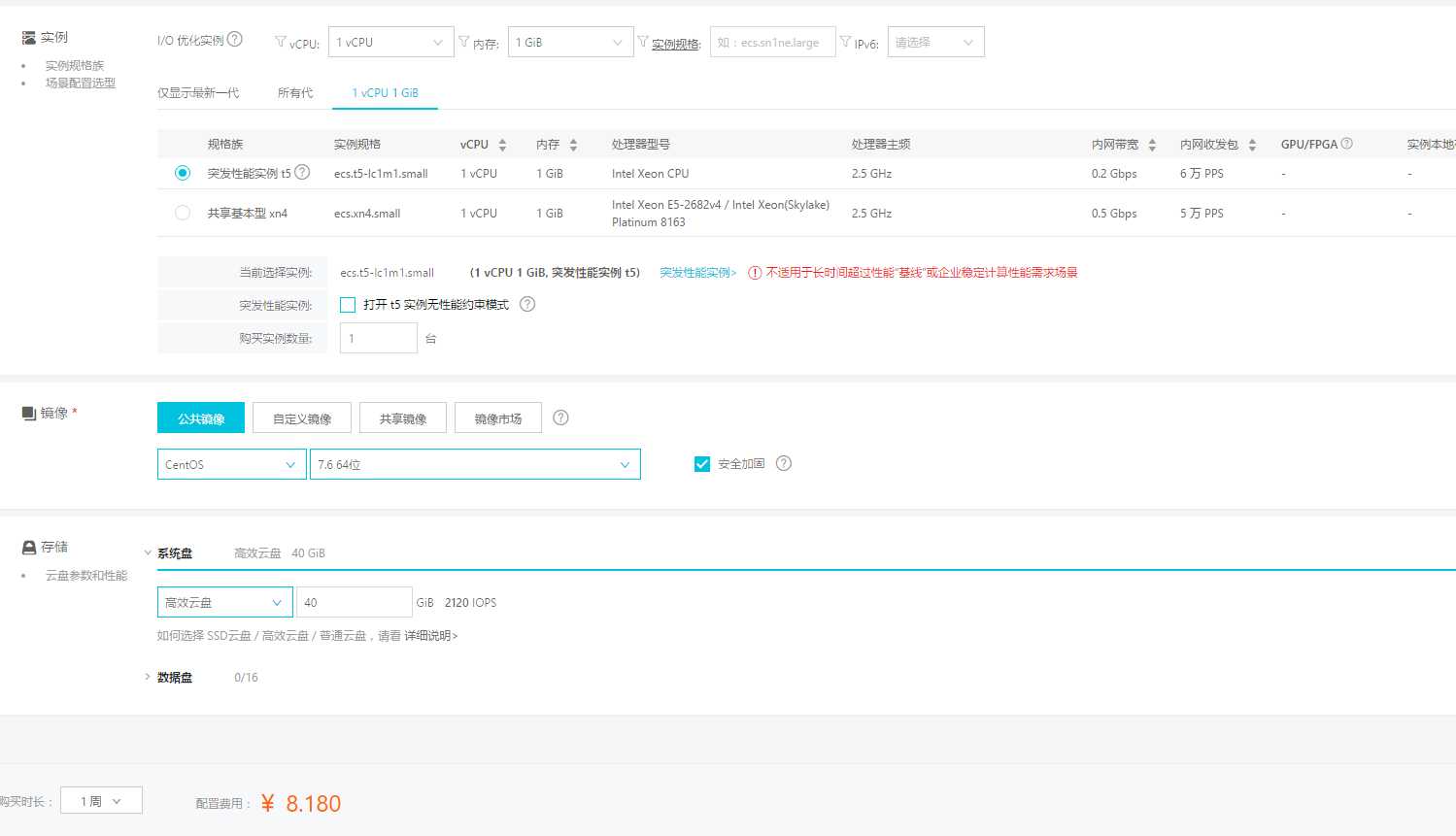Open the vCPU filter dropdown

pyautogui.click(x=390, y=42)
